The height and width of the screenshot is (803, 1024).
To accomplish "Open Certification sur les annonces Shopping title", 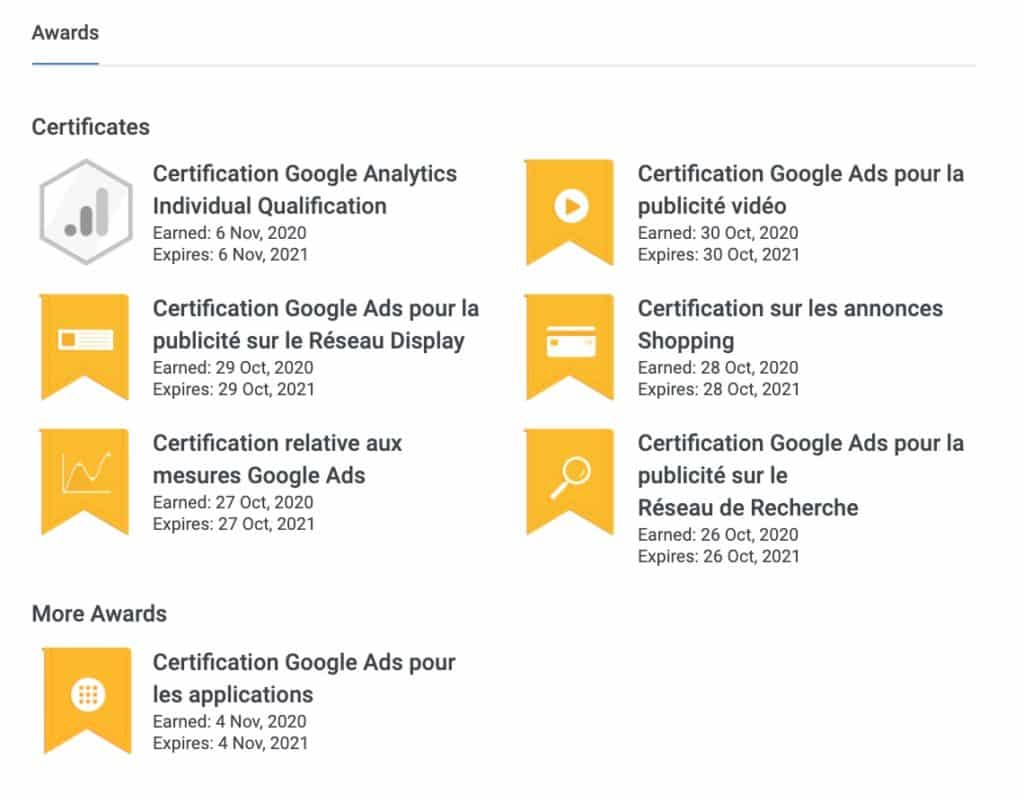I will (x=790, y=324).
